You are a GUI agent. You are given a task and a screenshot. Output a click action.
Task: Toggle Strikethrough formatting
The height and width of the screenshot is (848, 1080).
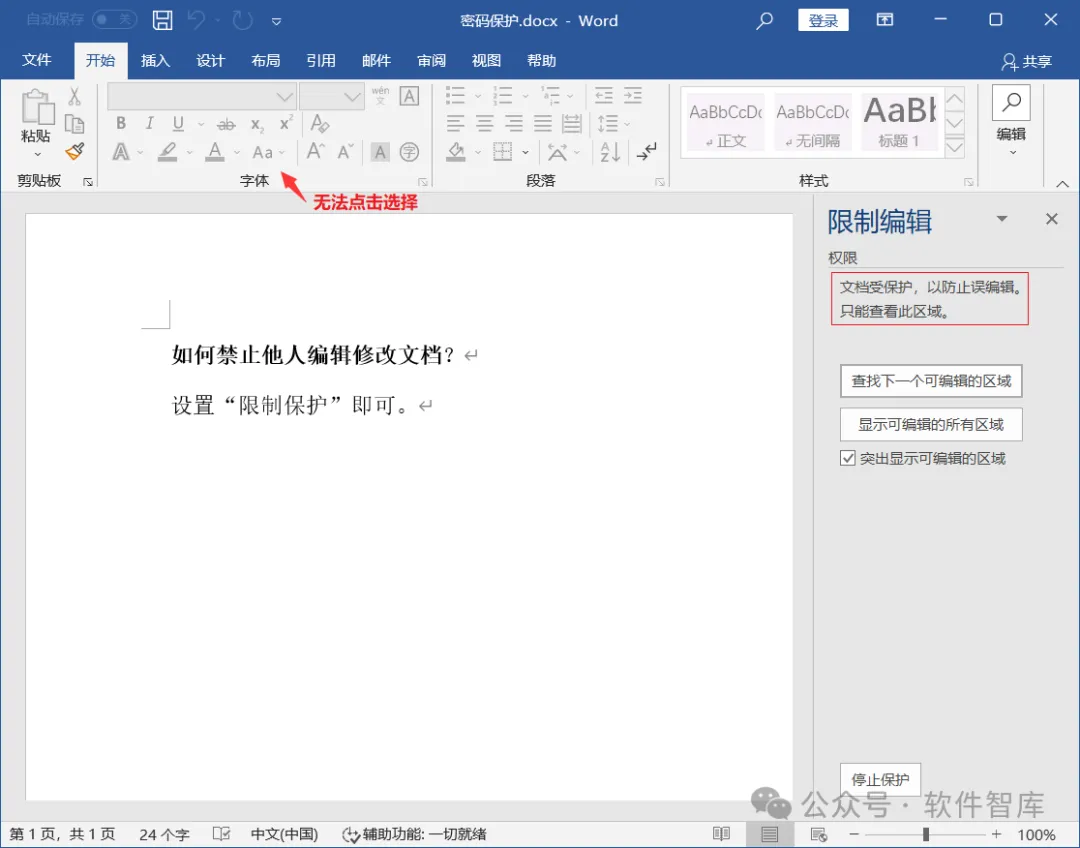click(x=226, y=125)
